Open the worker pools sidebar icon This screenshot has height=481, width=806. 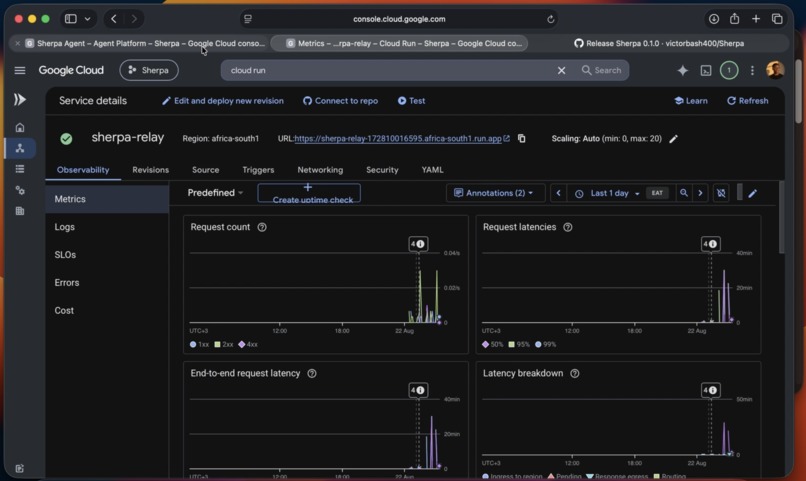pyautogui.click(x=20, y=190)
